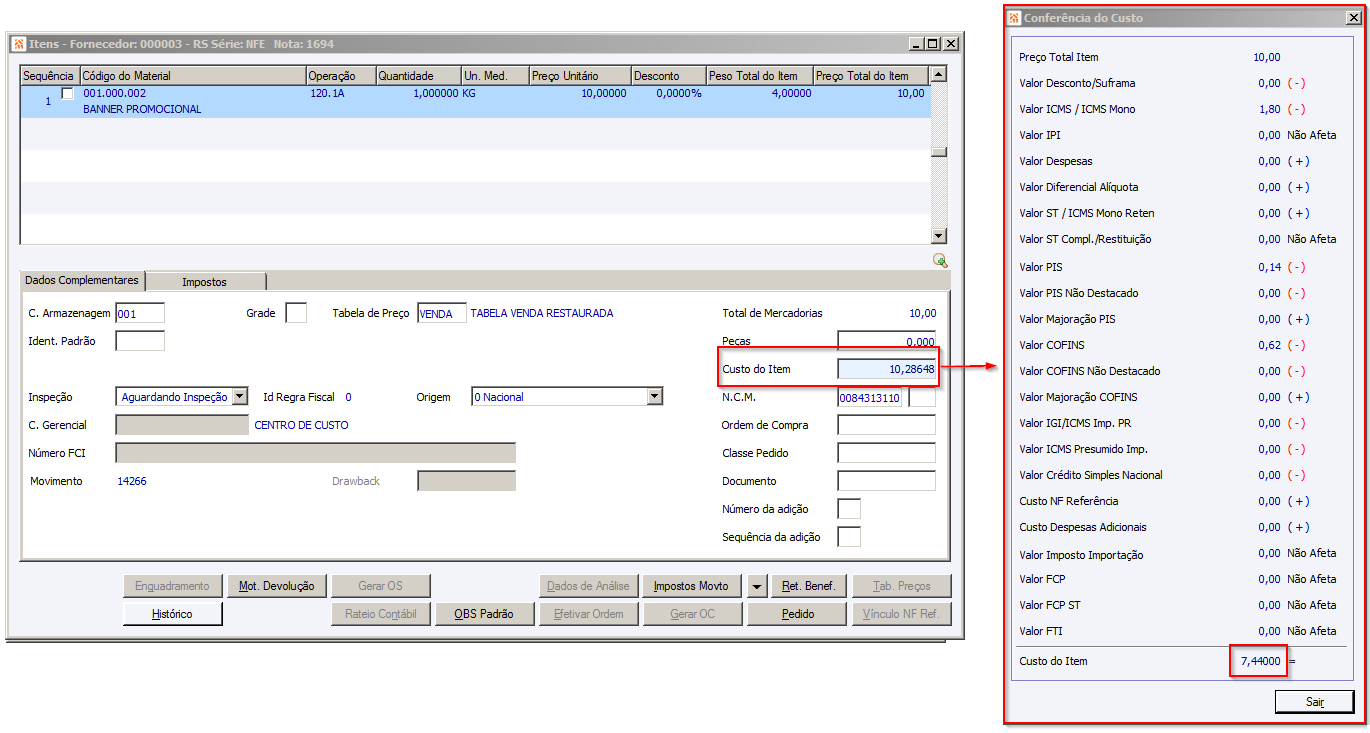Click the Vínculo NF Ref. button
Image resolution: width=1370 pixels, height=733 pixels.
point(901,614)
